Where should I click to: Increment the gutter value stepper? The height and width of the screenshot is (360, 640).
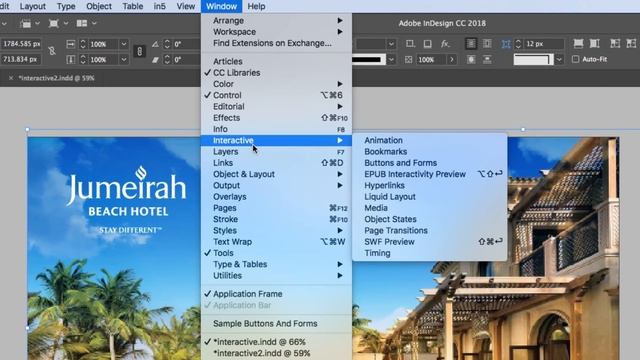(518, 41)
